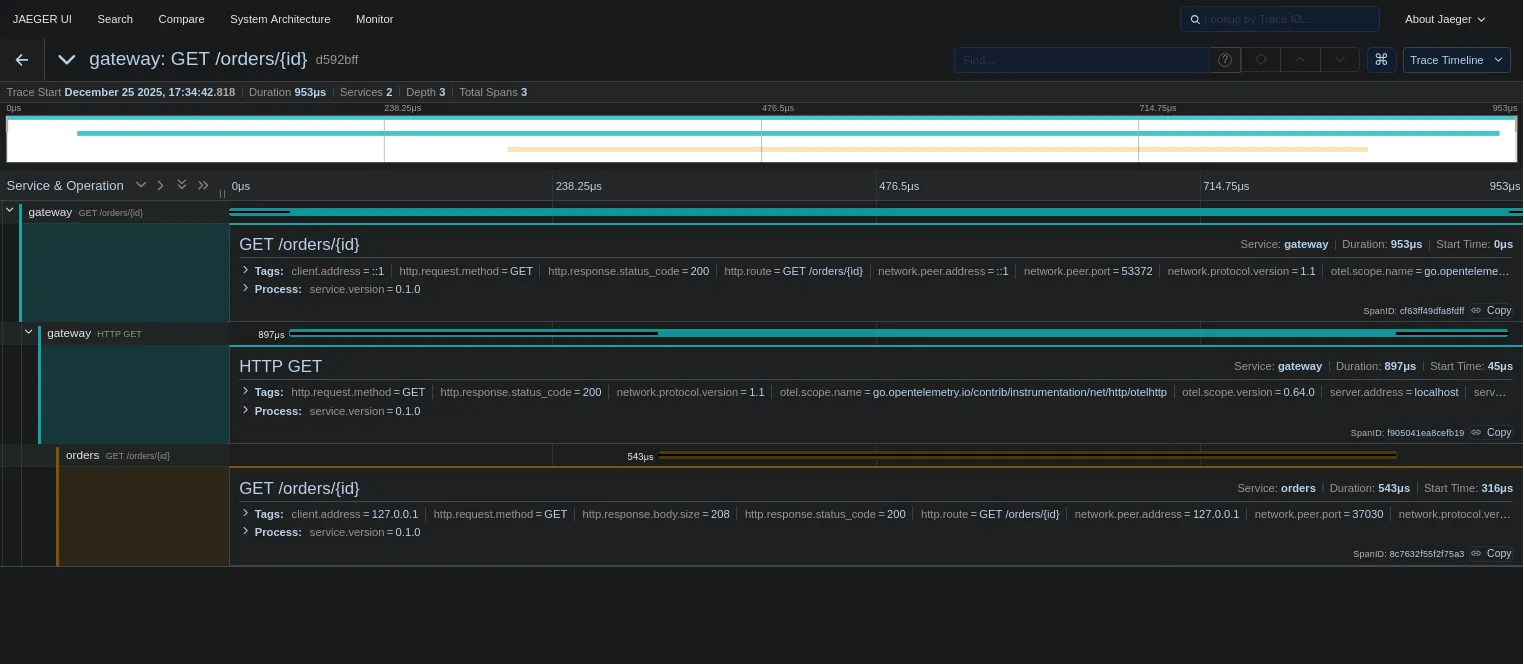Collapse all spans with the double-right chevron
Screen dimensions: 1524x664
203,185
